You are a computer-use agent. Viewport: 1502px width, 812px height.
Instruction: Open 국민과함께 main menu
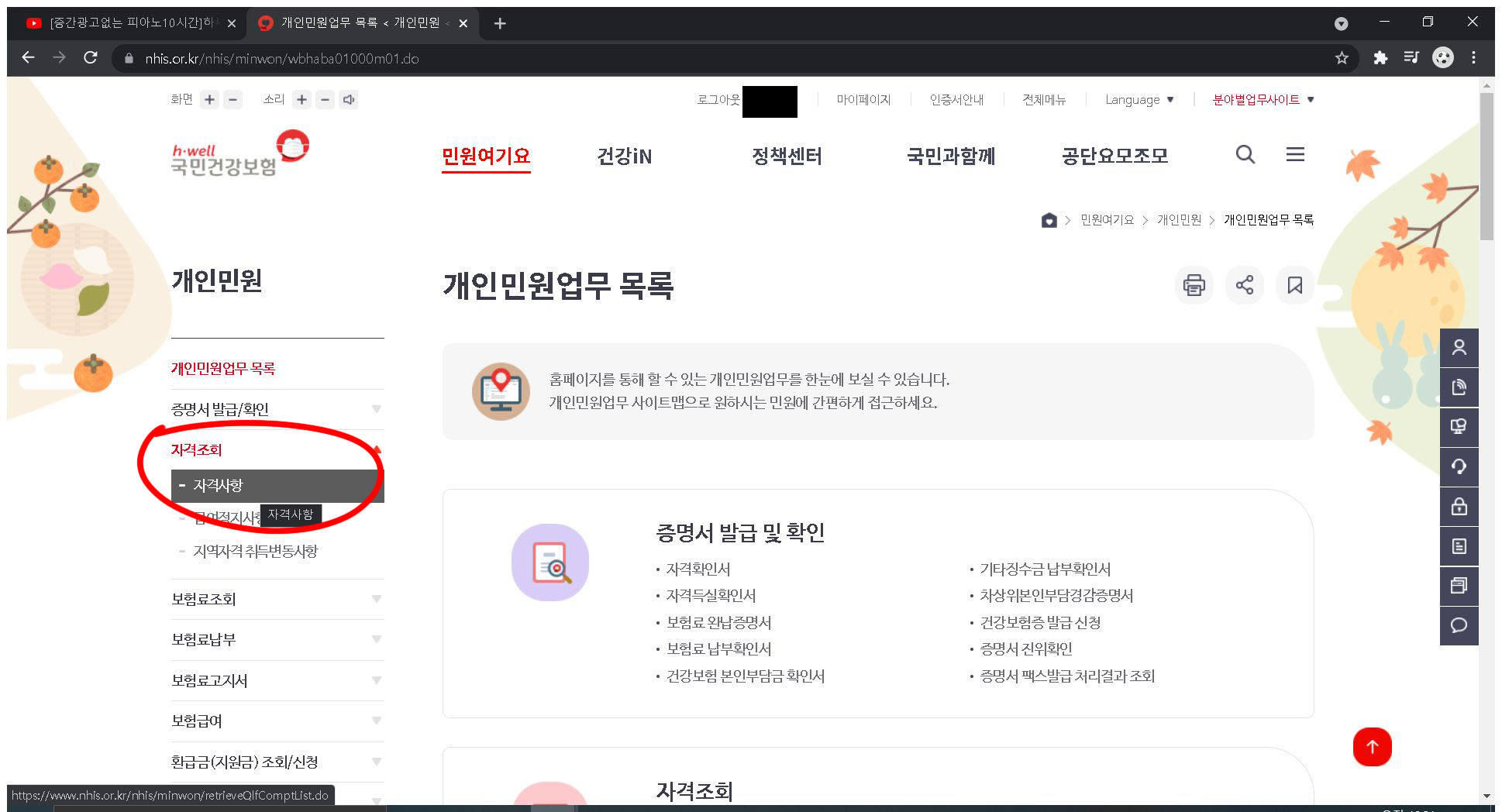point(951,156)
